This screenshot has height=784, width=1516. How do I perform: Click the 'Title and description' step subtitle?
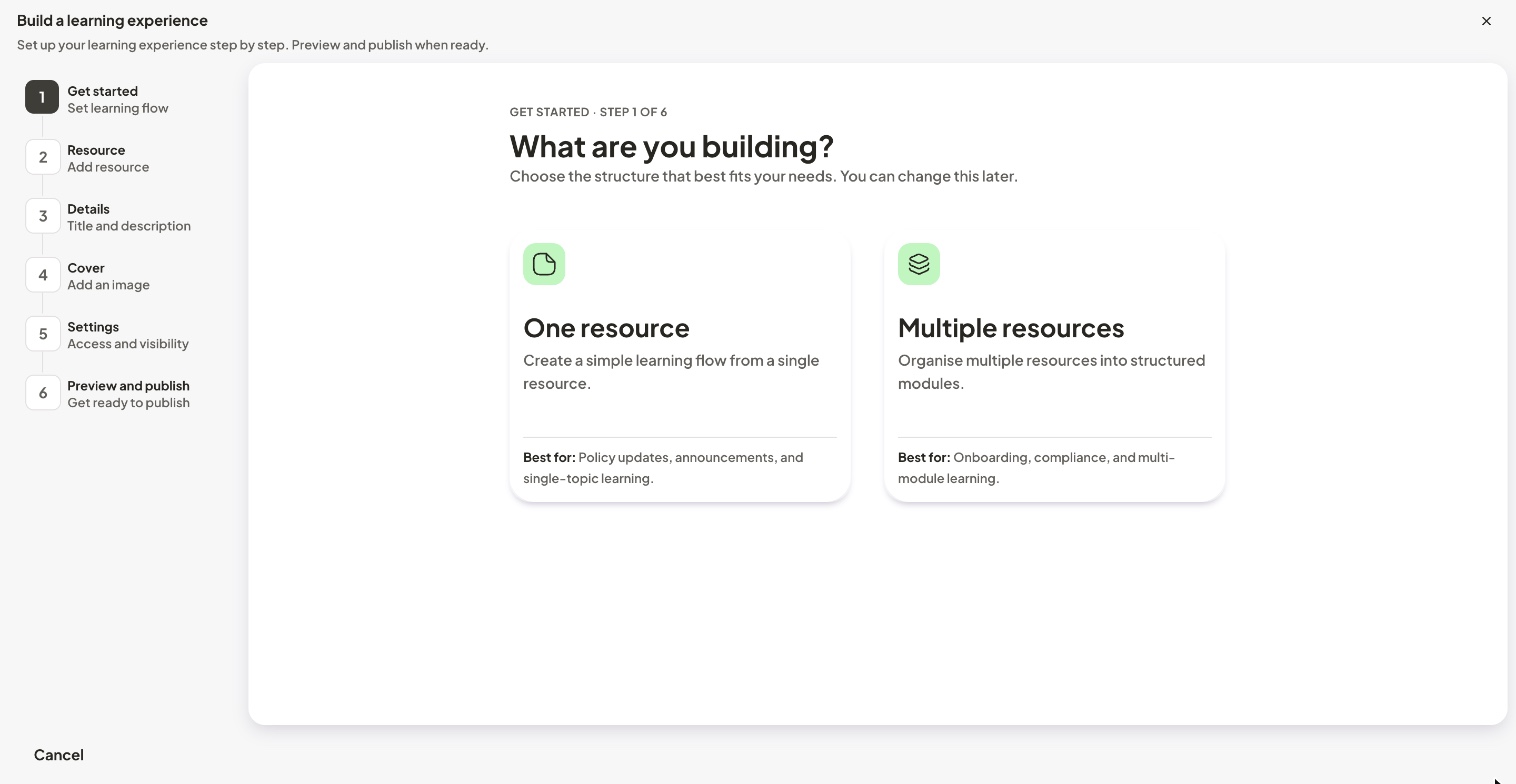pos(129,226)
